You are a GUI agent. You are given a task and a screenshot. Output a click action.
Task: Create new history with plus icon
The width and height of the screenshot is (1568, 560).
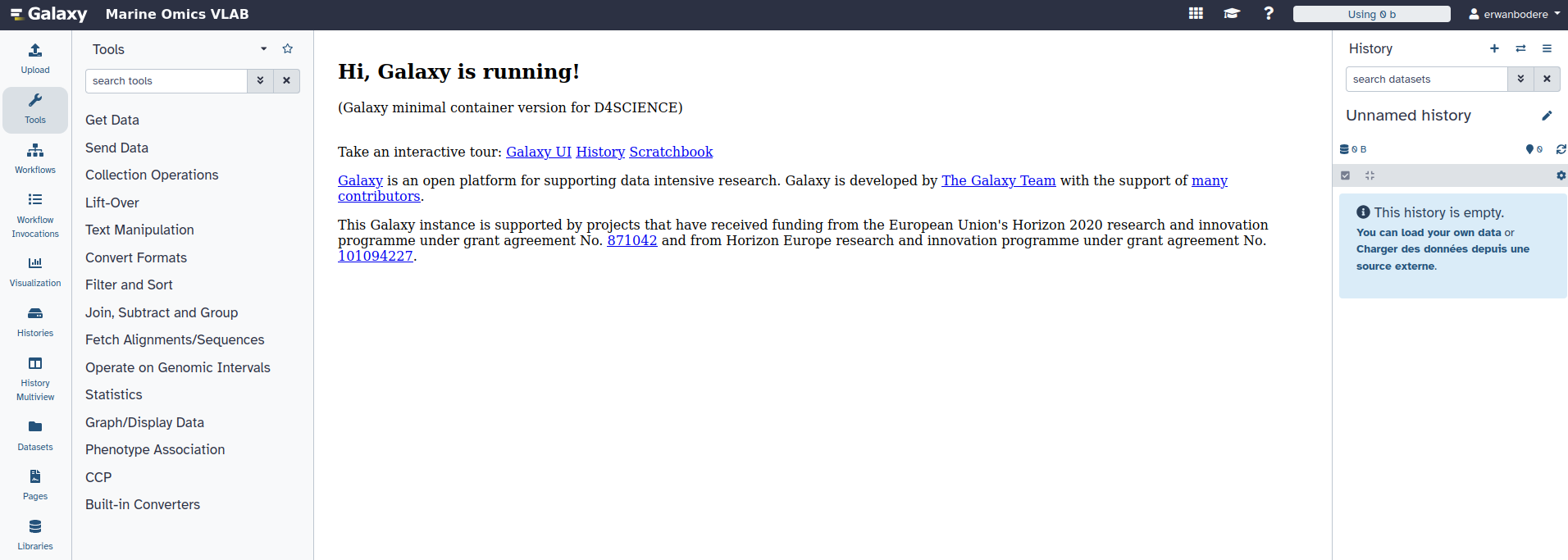pos(1494,48)
